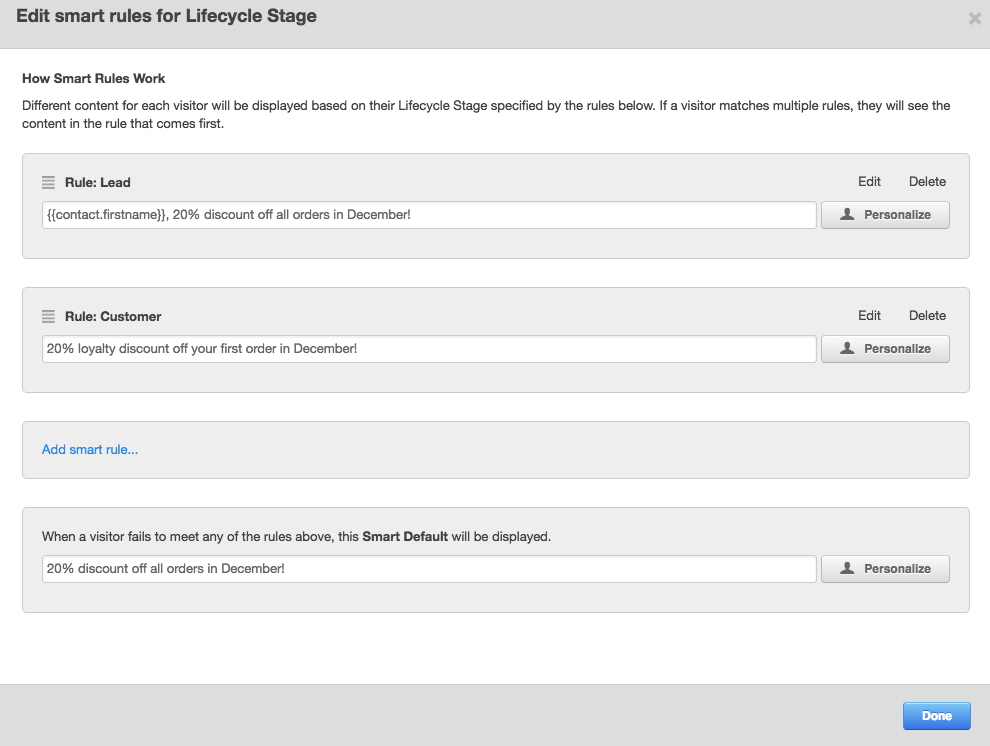Open the Add smart rule link

(90, 450)
